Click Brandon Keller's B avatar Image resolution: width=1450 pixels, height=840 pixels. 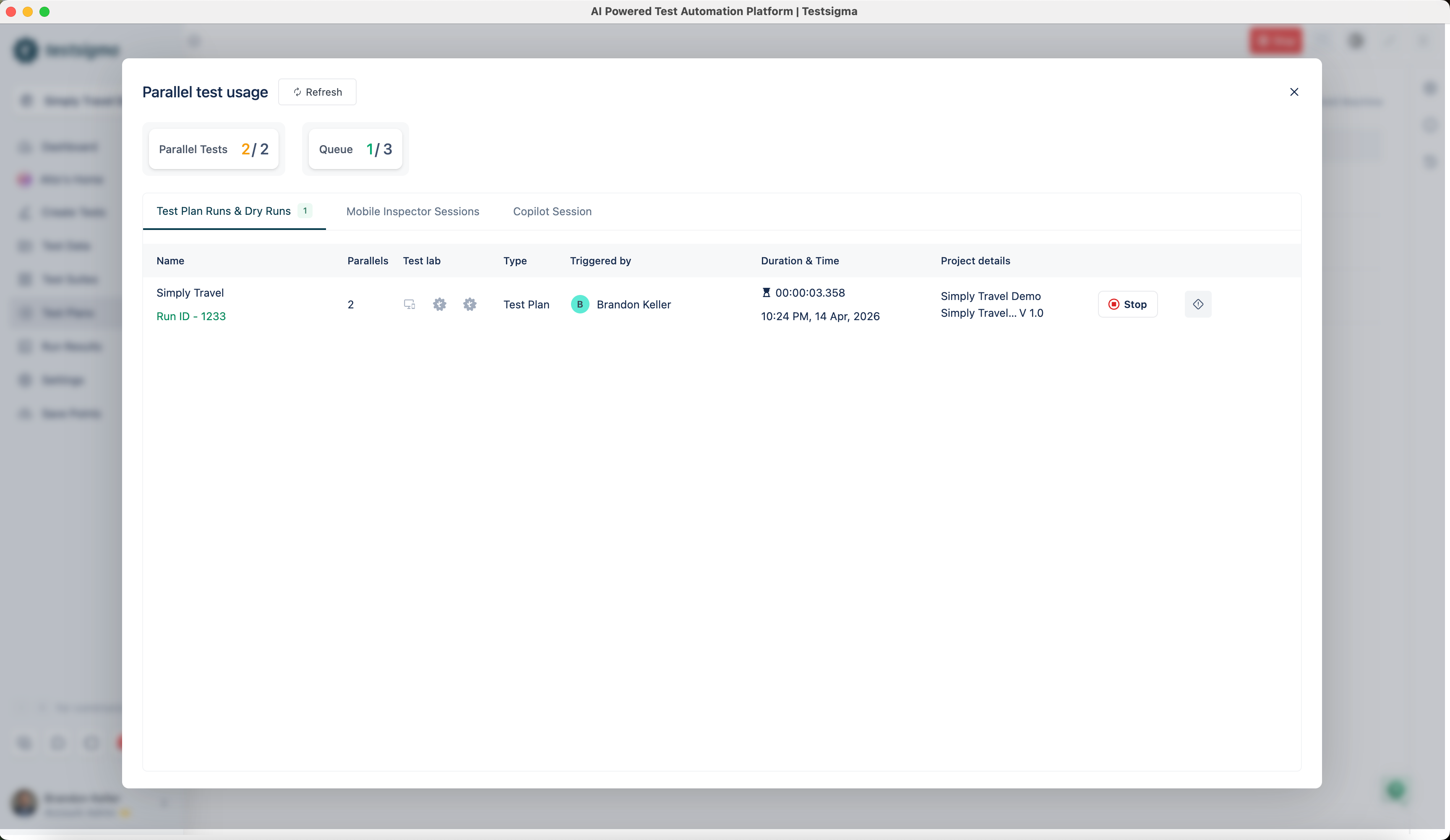point(579,304)
